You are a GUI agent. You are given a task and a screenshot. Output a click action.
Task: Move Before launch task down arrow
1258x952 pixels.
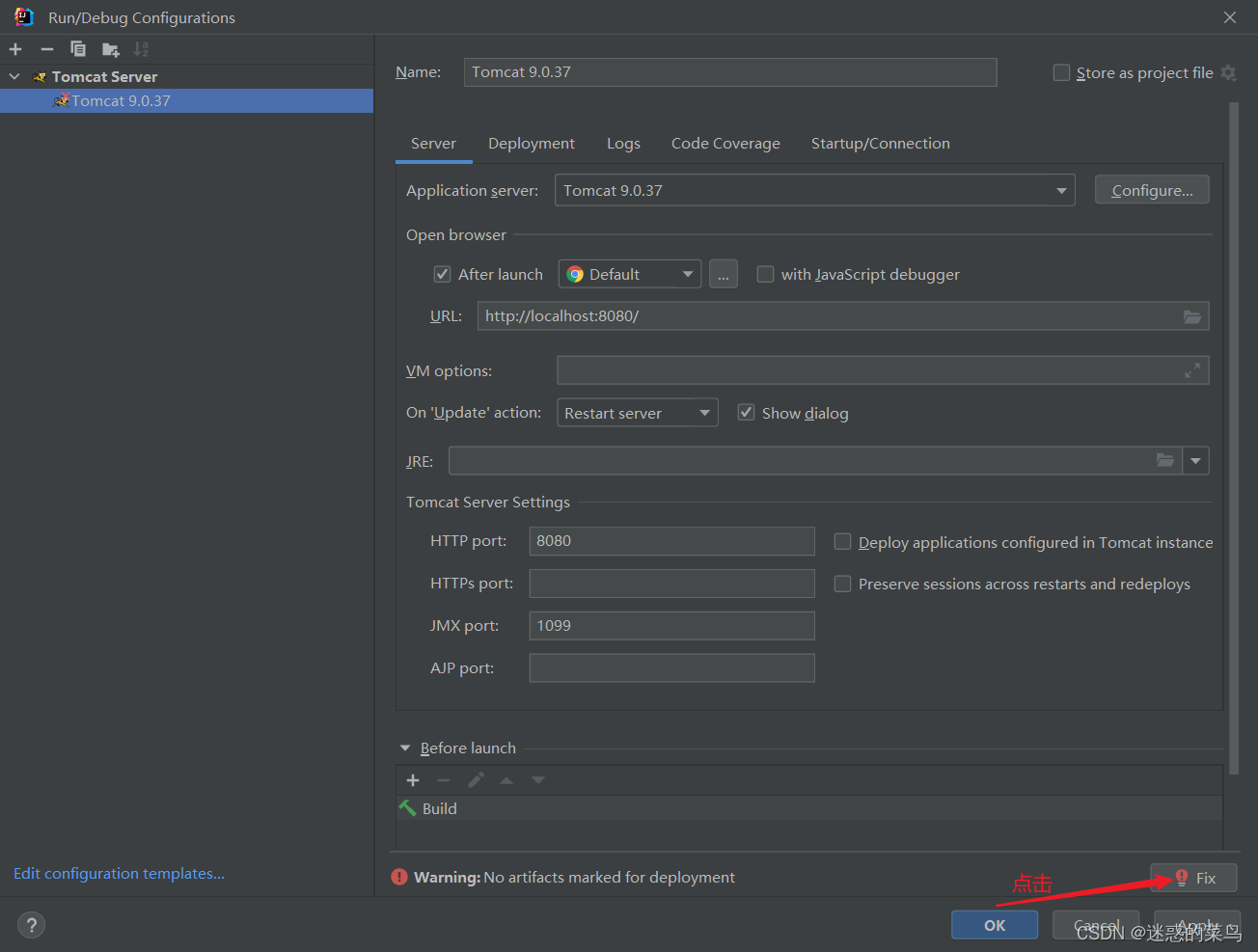538,780
